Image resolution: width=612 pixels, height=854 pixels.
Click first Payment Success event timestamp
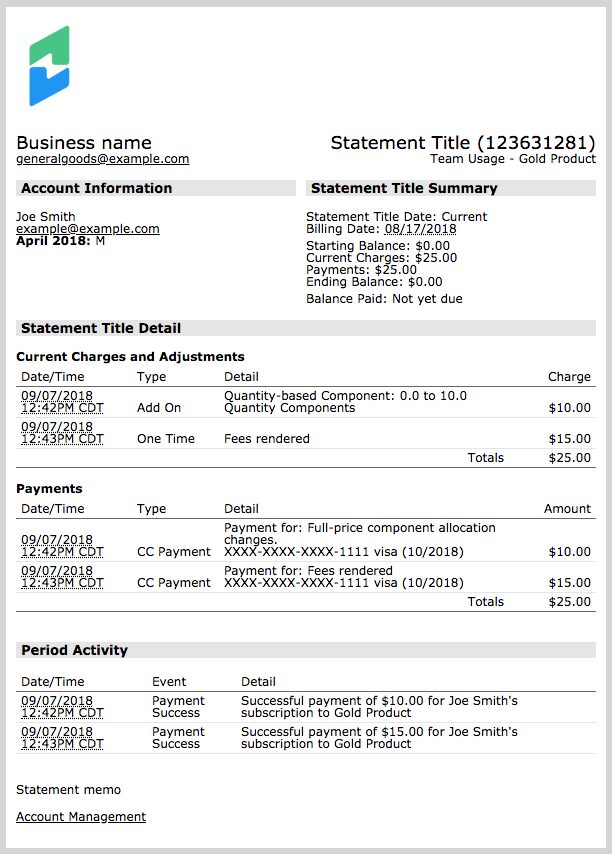tap(62, 707)
